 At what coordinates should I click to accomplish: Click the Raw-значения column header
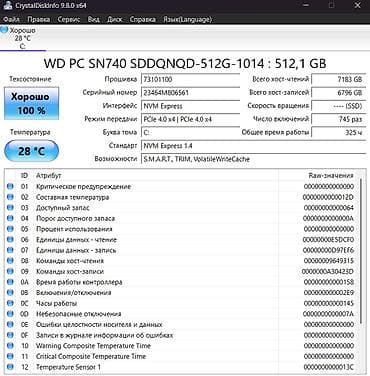tap(330, 175)
